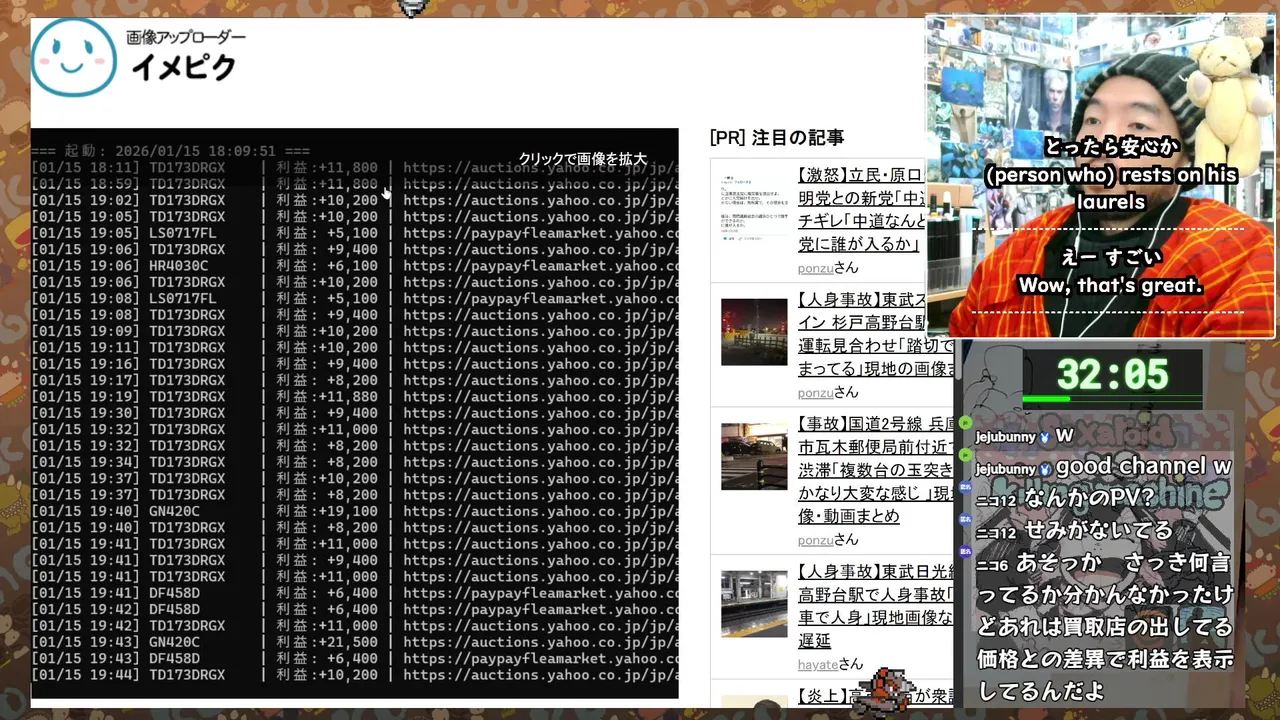Click the 'rests on his laurels' subtitle line
The height and width of the screenshot is (720, 1280).
coord(1110,188)
